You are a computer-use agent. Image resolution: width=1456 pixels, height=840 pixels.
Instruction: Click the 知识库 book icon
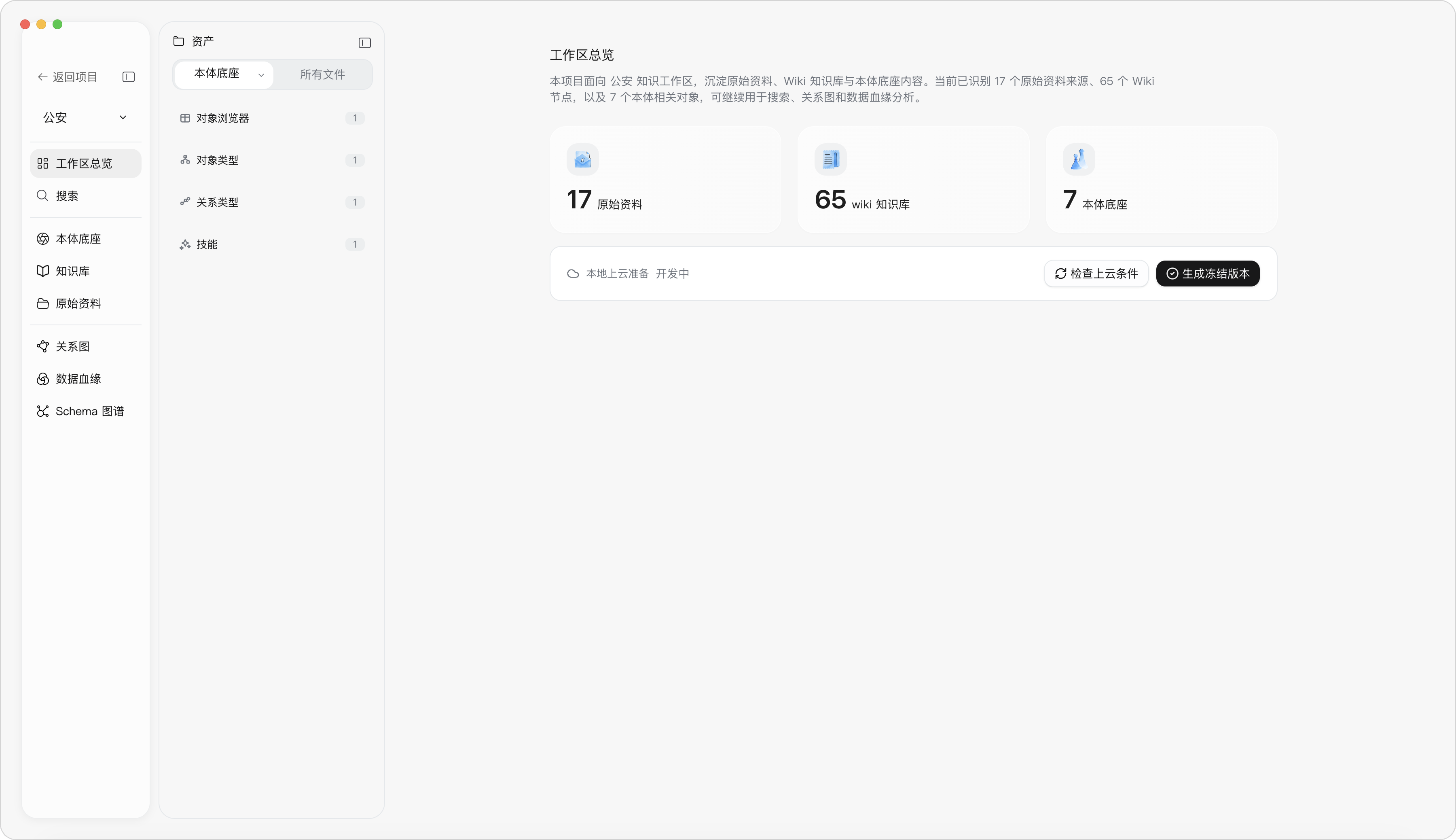(x=43, y=271)
